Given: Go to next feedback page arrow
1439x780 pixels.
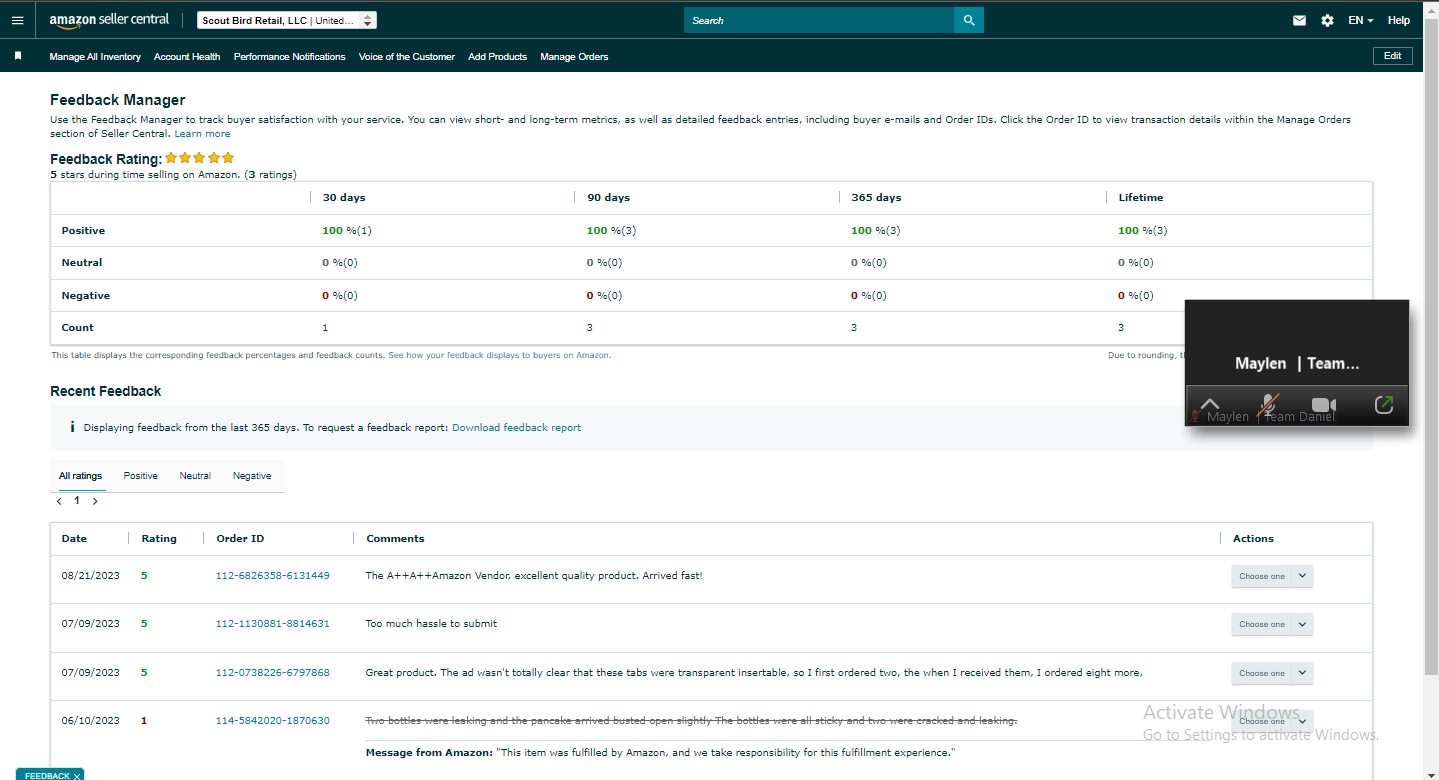Looking at the screenshot, I should coord(95,501).
